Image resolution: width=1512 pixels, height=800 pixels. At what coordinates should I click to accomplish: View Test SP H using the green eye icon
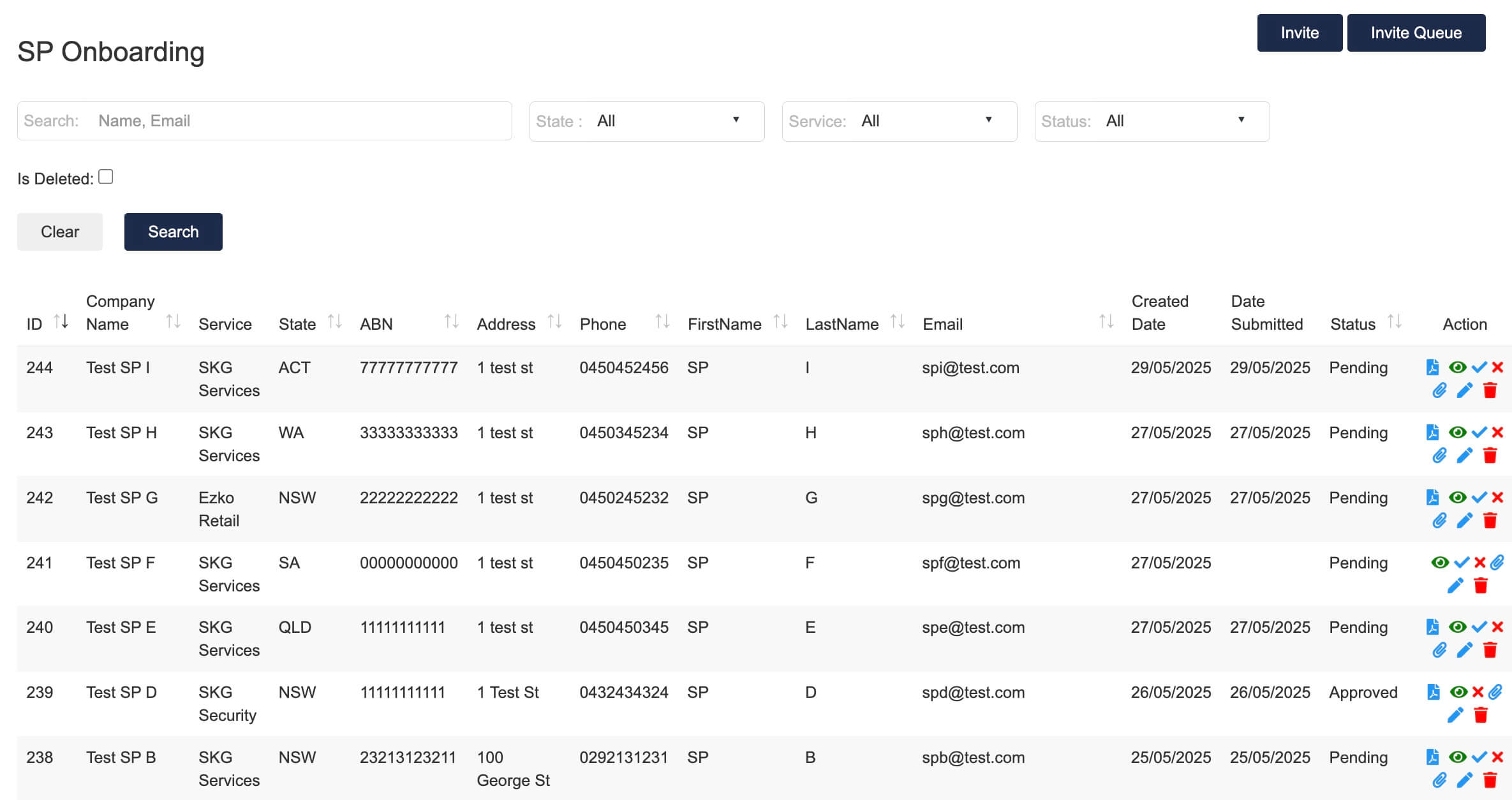coord(1457,433)
